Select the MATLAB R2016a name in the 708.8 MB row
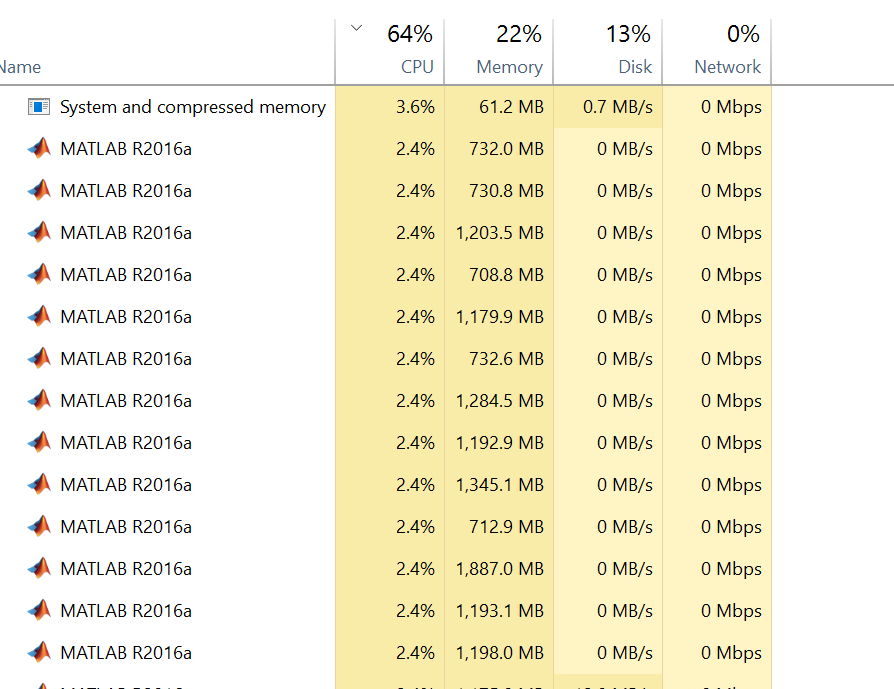Image resolution: width=894 pixels, height=689 pixels. pyautogui.click(x=126, y=275)
